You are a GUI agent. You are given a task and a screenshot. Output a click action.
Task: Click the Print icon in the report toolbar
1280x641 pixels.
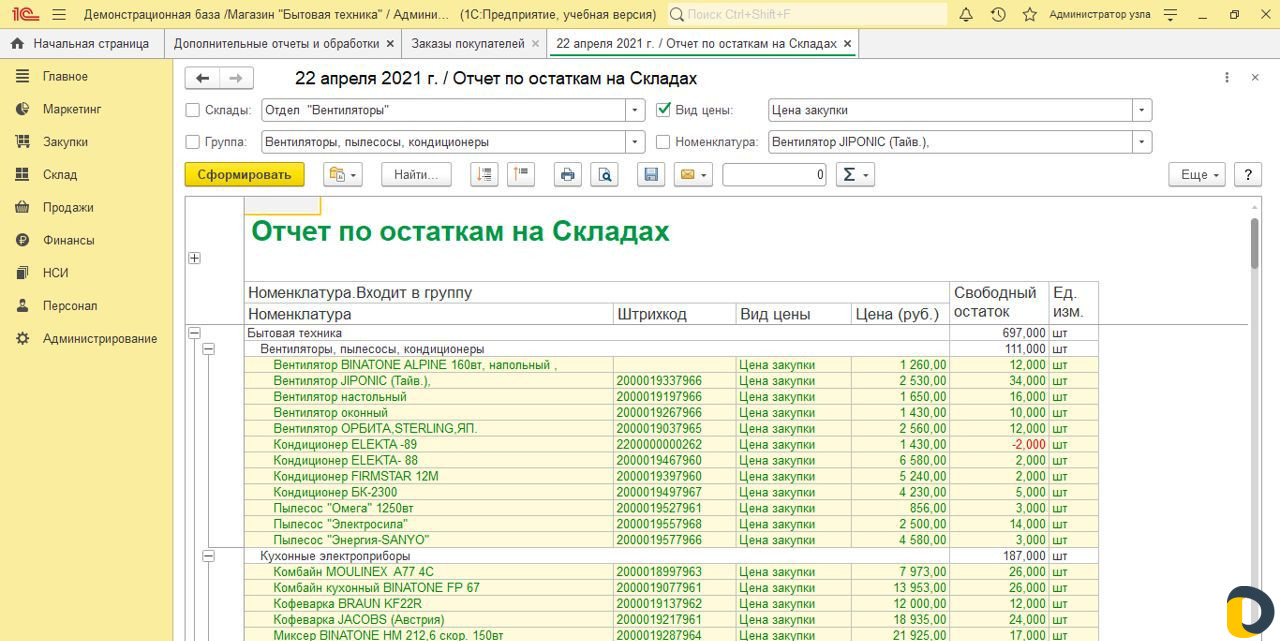coord(568,174)
